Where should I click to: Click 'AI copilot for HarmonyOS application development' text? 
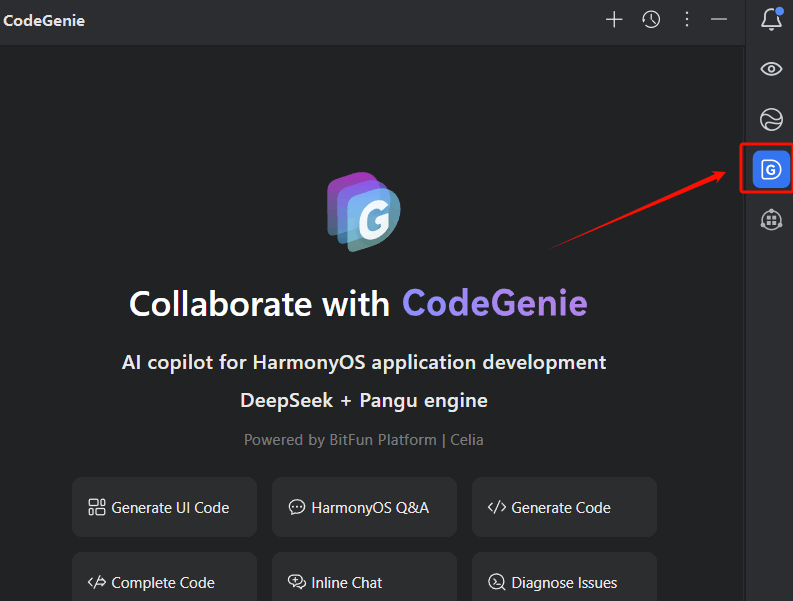(364, 362)
